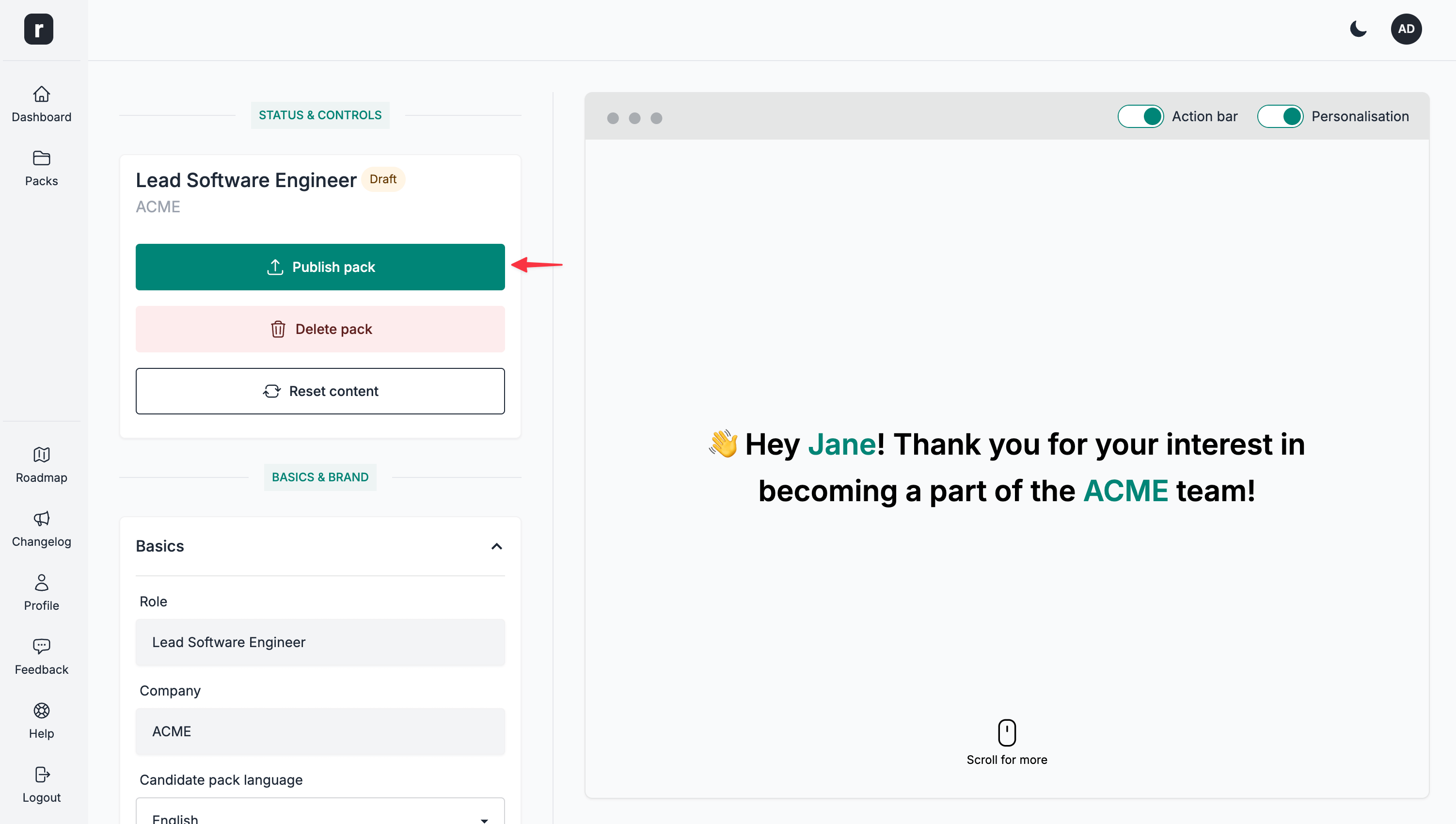
Task: Publish the Lead Software Engineer pack
Action: (320, 267)
